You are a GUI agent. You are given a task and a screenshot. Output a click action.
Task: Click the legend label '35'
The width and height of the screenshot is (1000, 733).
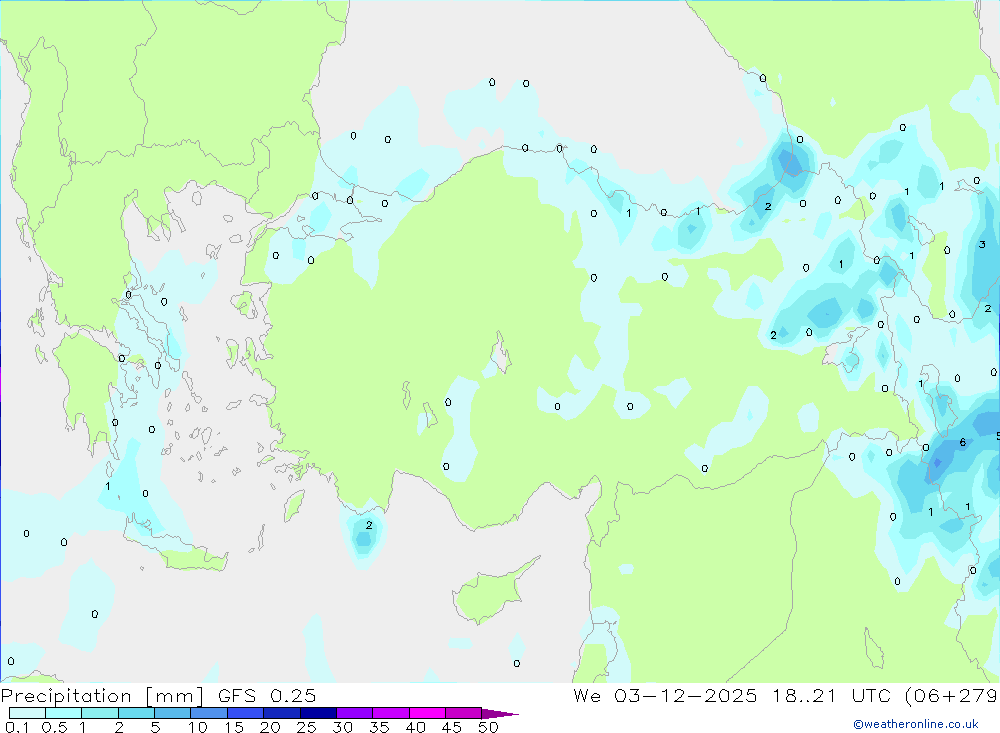[379, 727]
